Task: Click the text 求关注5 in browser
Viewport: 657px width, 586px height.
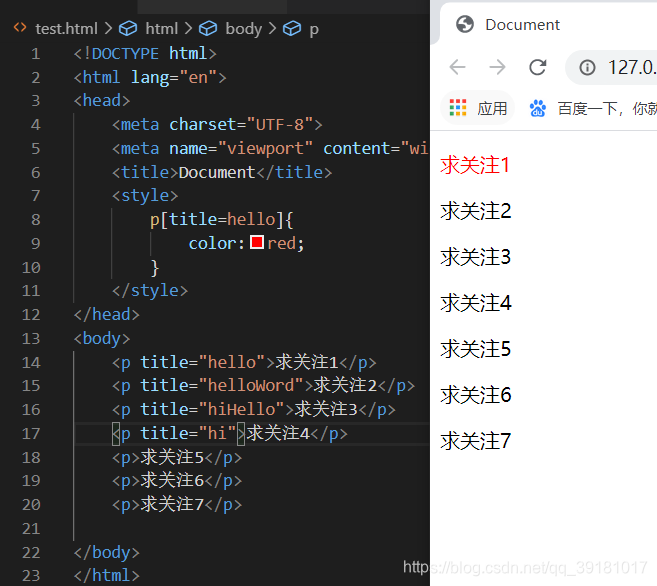Action: [x=476, y=349]
